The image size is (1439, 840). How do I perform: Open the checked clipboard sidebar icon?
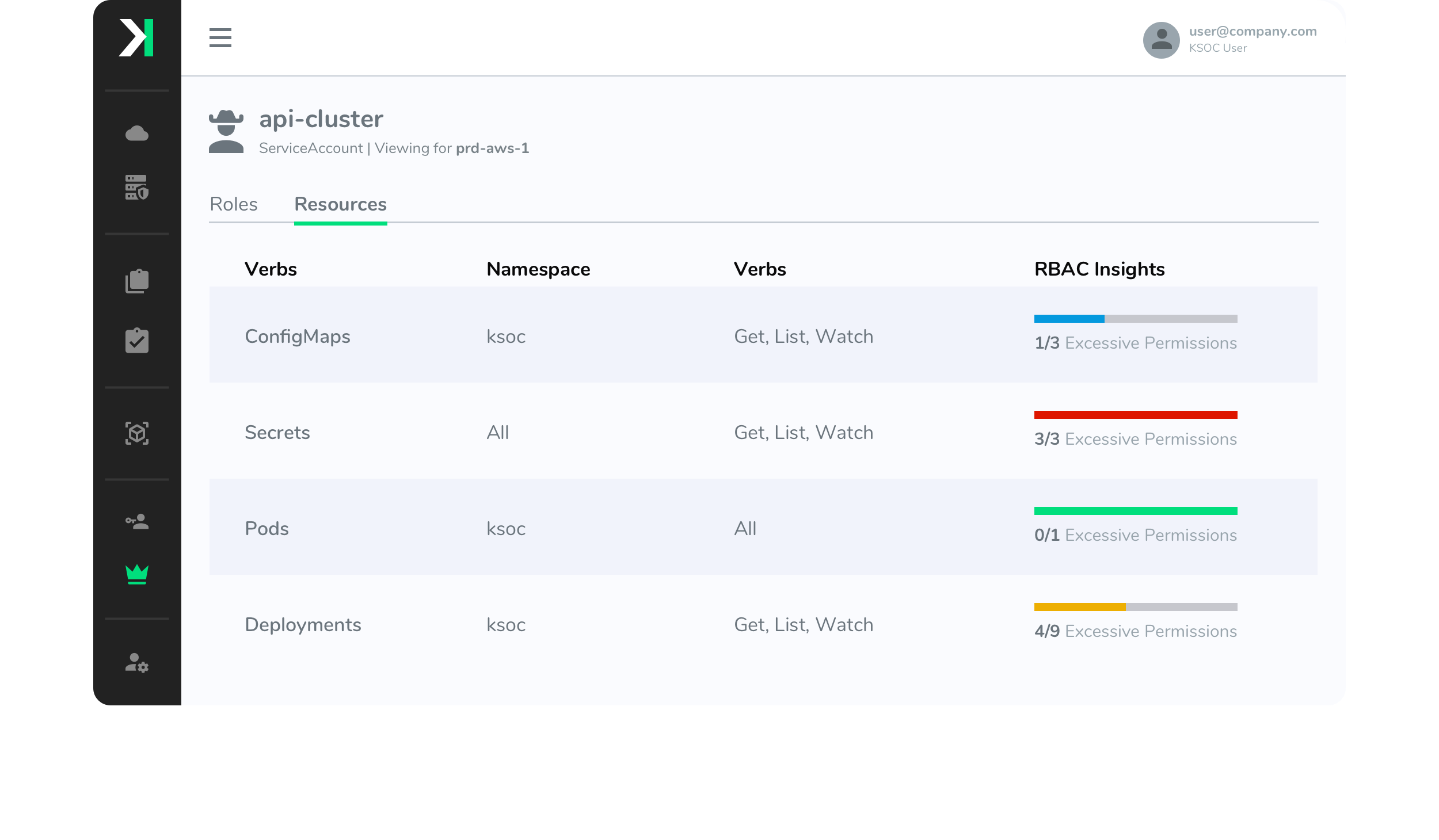point(137,341)
